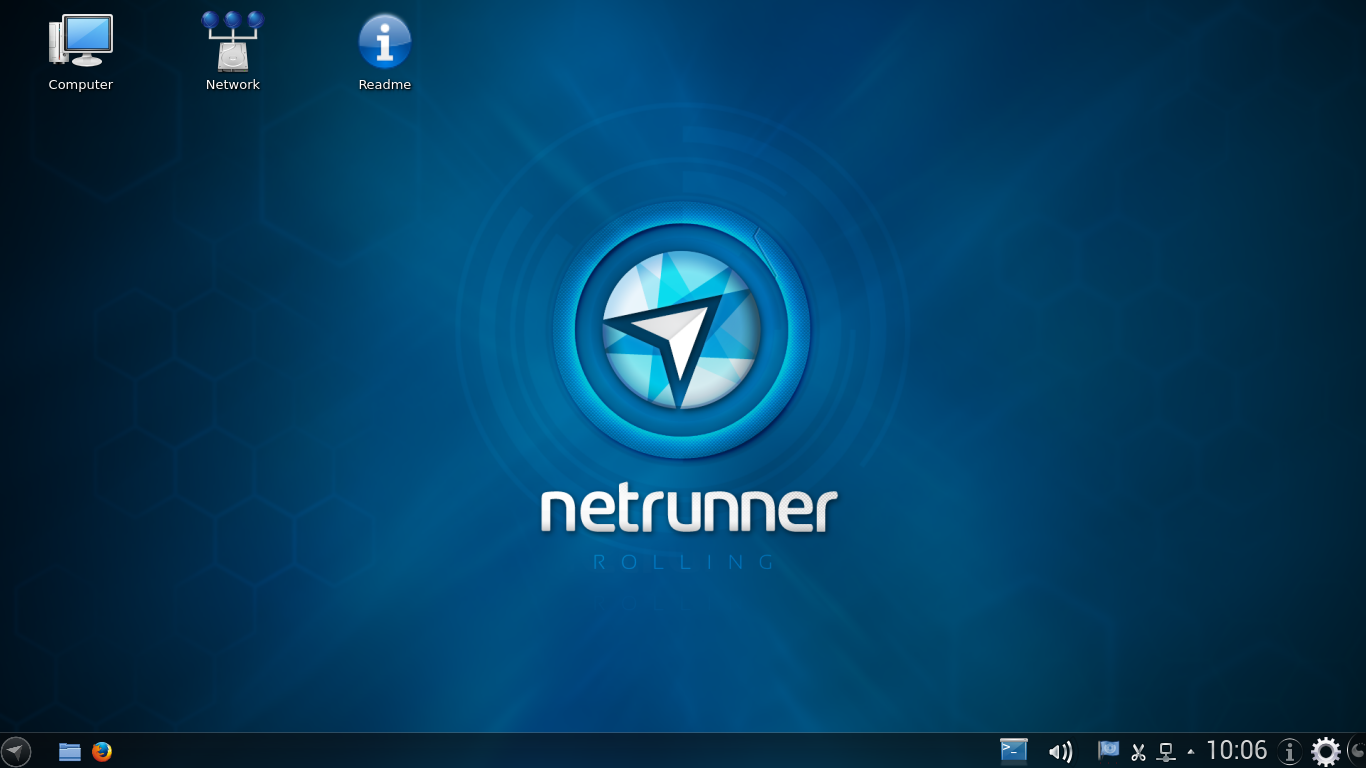The height and width of the screenshot is (768, 1366).
Task: Launch Firefox from the taskbar
Action: [102, 751]
